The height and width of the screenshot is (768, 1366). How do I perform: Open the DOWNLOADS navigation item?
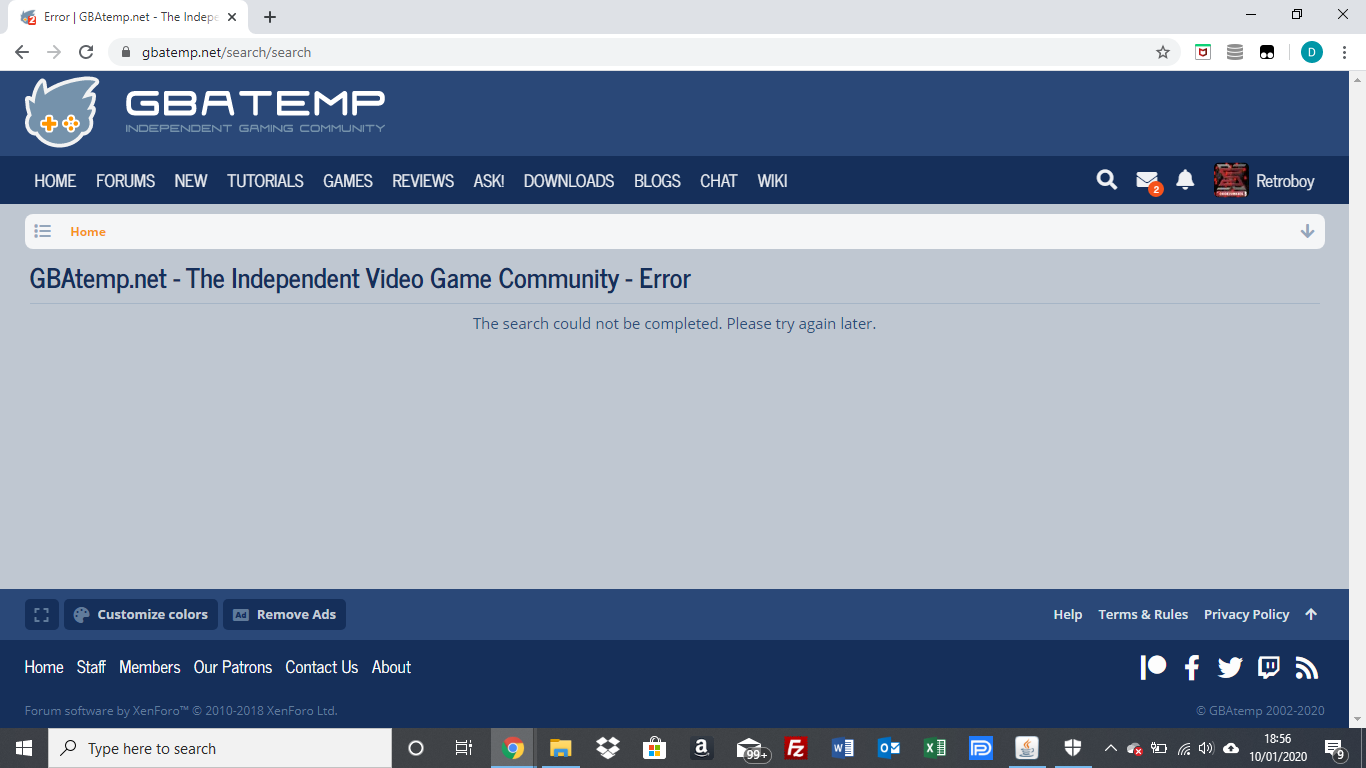(x=569, y=181)
